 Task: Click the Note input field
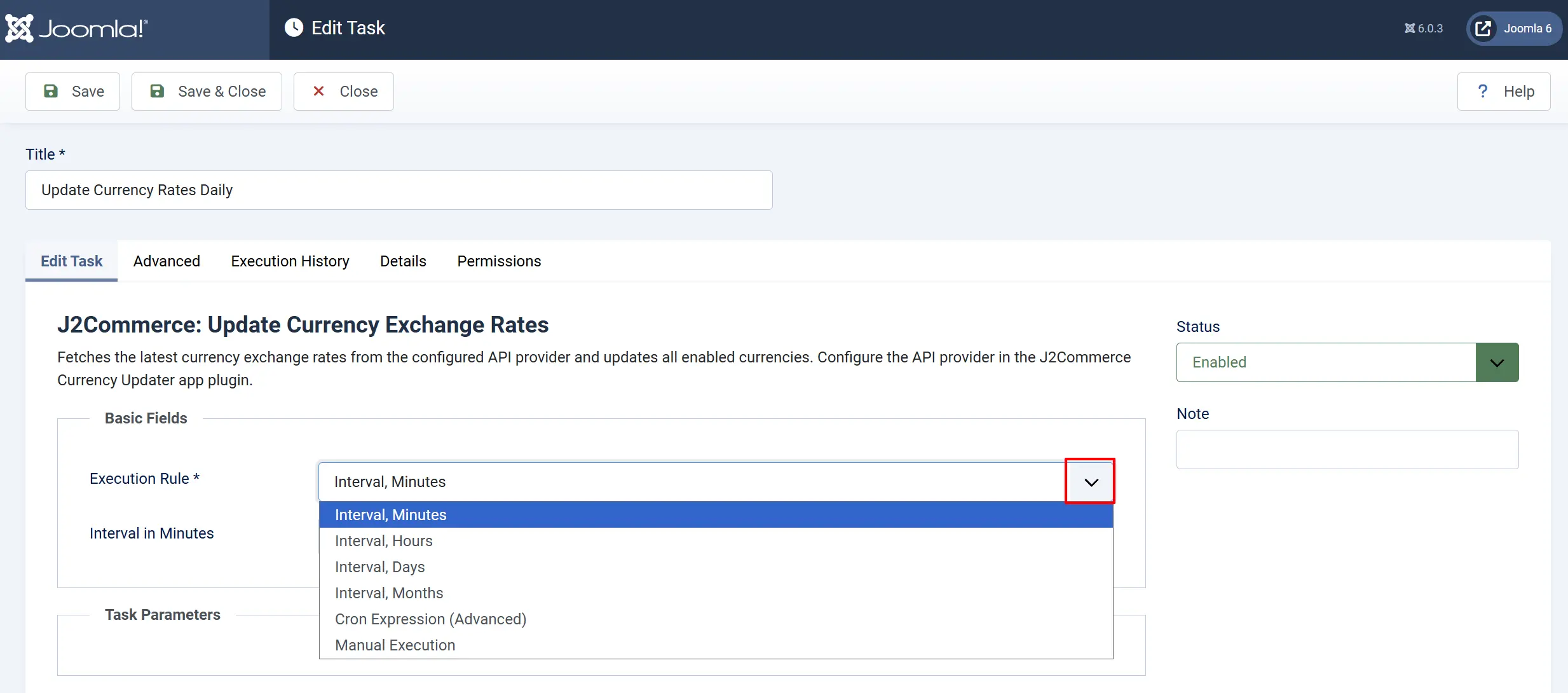click(x=1347, y=449)
